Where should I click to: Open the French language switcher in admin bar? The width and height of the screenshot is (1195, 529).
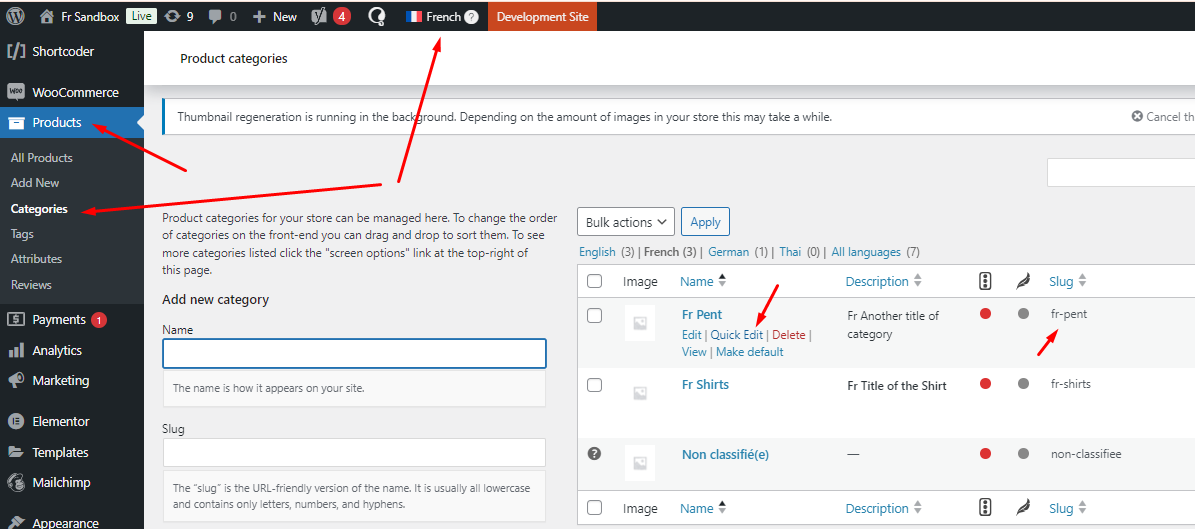tap(442, 16)
